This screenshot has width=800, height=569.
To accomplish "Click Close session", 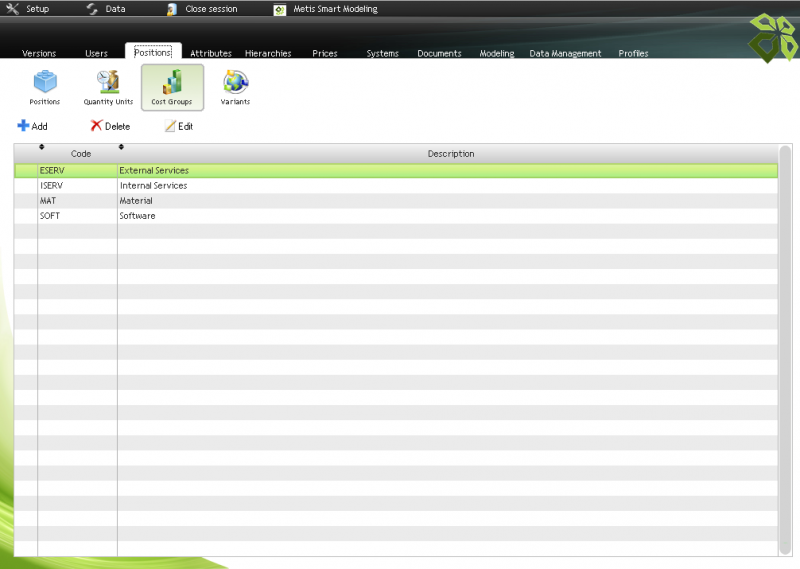I will [202, 9].
